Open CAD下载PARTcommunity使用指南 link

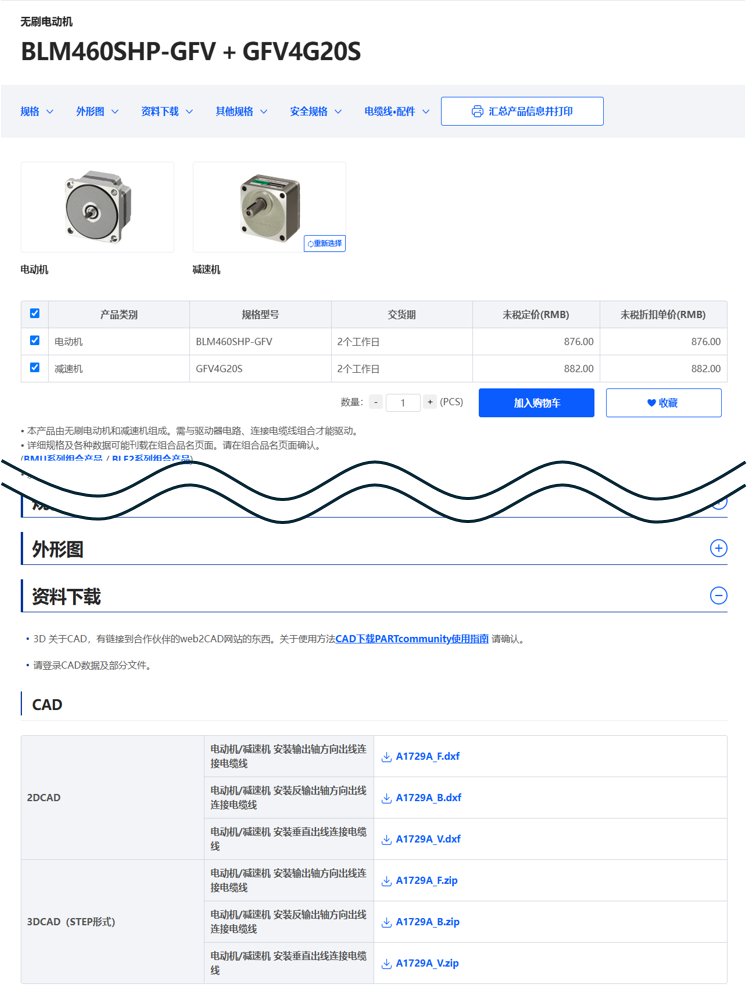(x=412, y=639)
